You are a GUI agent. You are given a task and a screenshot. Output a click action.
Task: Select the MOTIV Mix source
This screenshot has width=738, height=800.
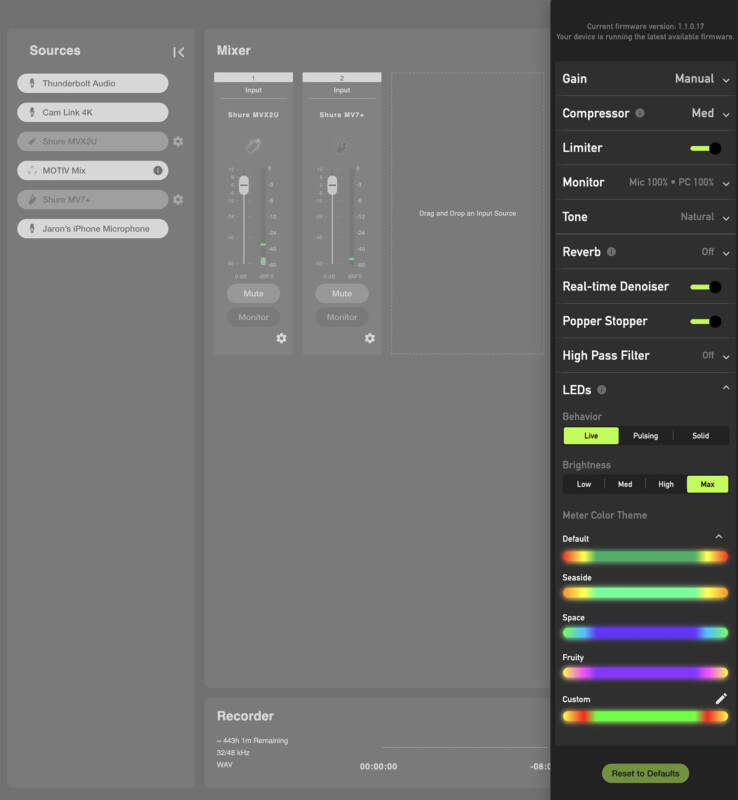click(x=92, y=170)
